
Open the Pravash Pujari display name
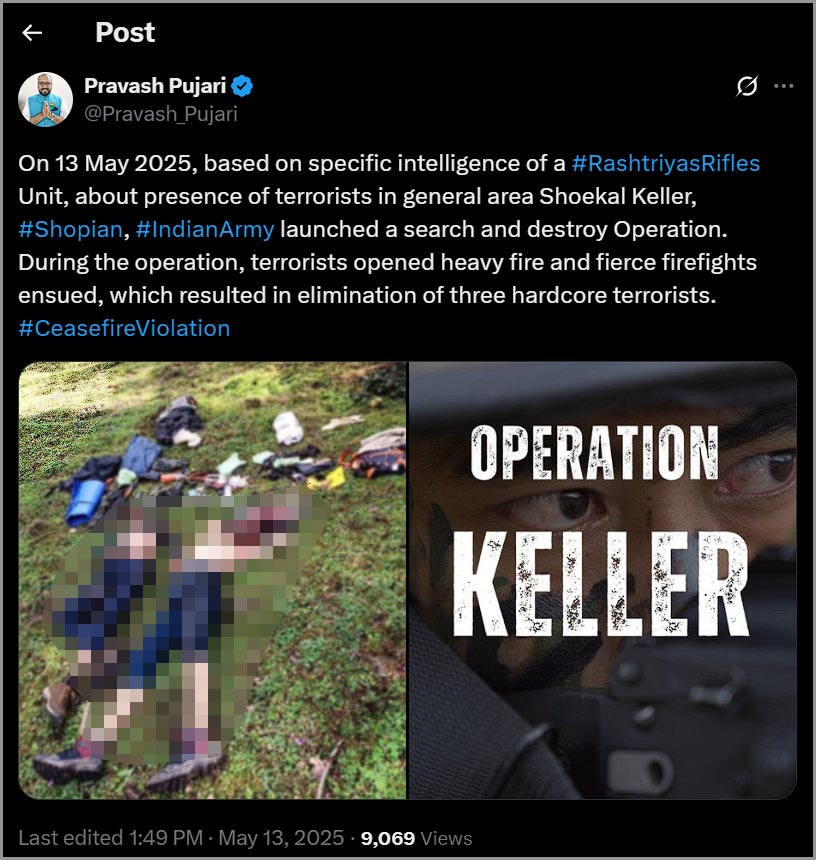click(155, 86)
